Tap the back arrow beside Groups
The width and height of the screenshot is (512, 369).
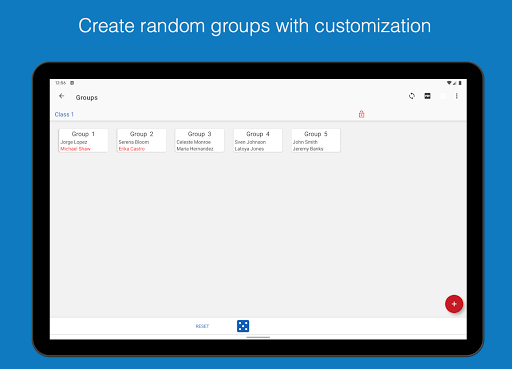62,96
